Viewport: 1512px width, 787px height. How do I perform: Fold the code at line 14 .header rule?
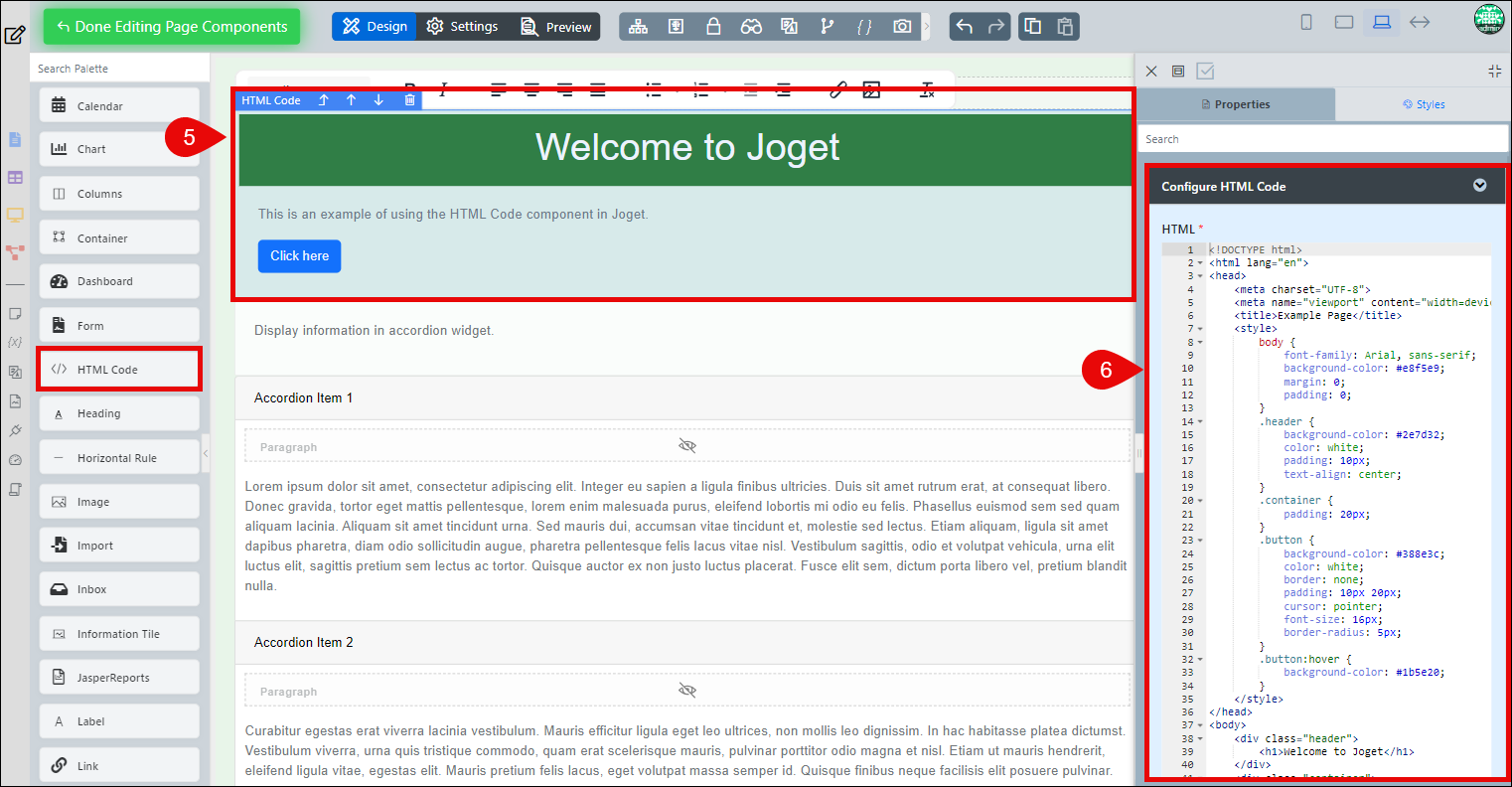coord(1200,421)
